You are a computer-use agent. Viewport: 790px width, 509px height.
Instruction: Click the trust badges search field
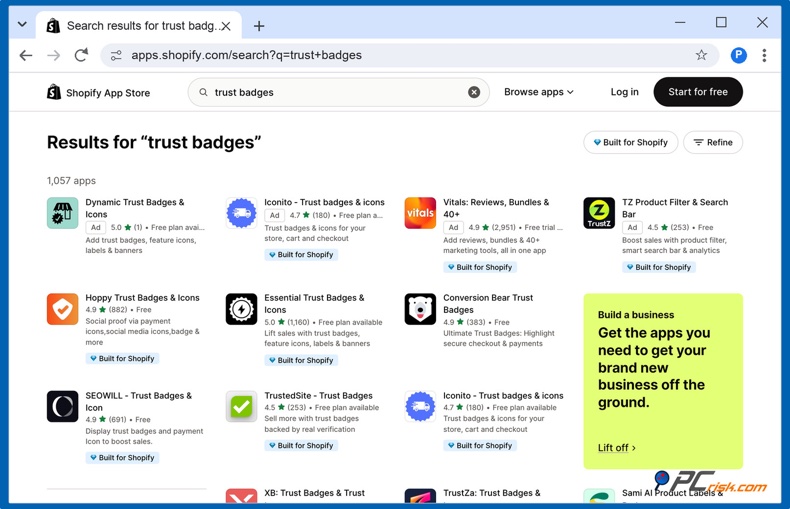(x=338, y=92)
